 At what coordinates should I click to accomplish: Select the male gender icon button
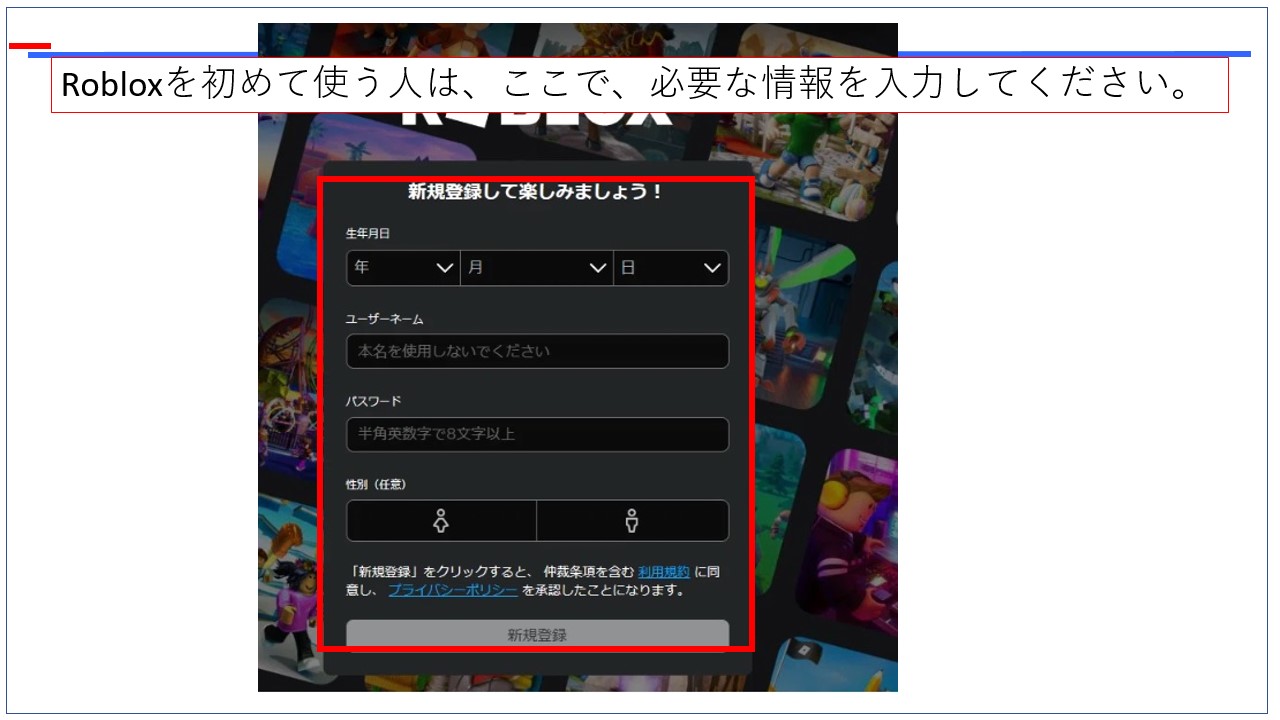pos(633,521)
